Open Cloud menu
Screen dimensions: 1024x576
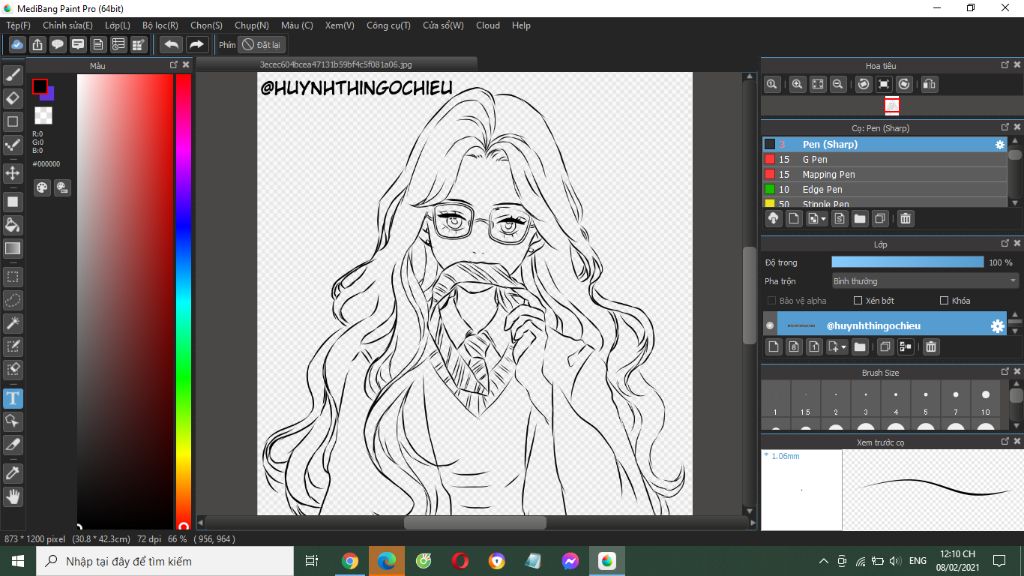pos(488,25)
